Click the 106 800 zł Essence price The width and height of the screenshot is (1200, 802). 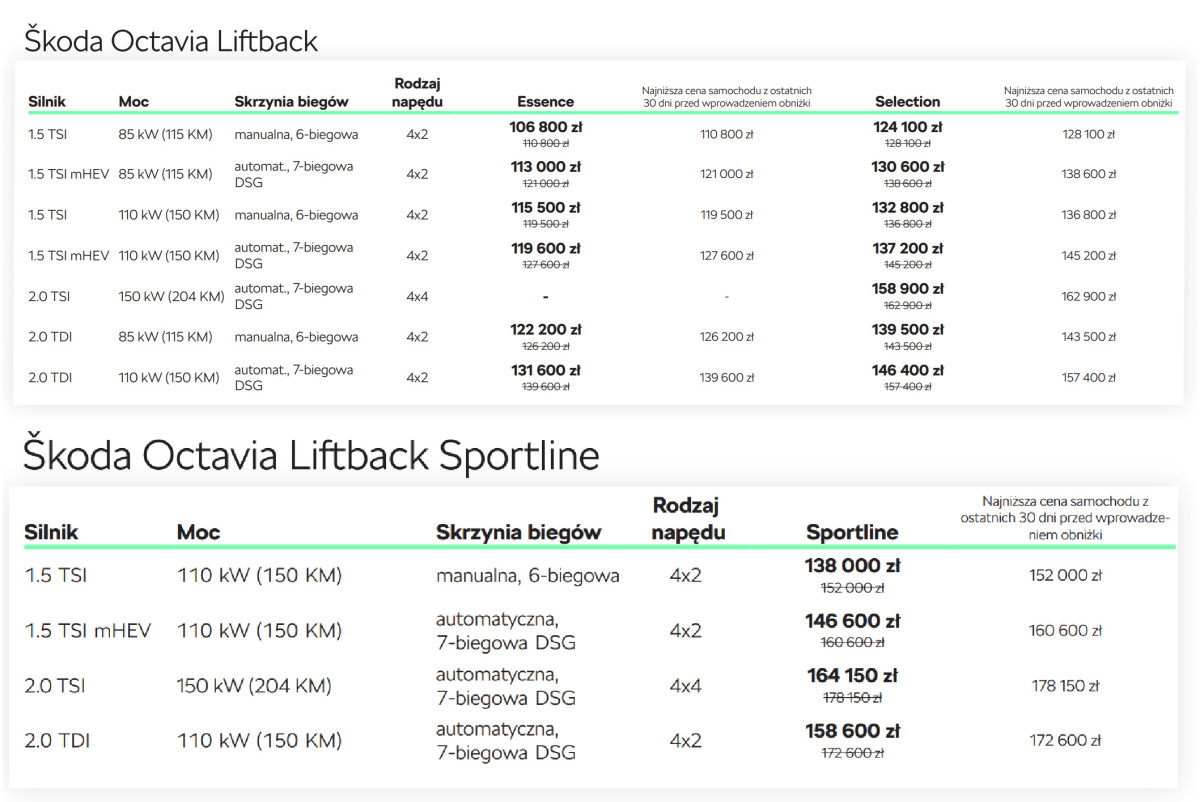pyautogui.click(x=545, y=127)
